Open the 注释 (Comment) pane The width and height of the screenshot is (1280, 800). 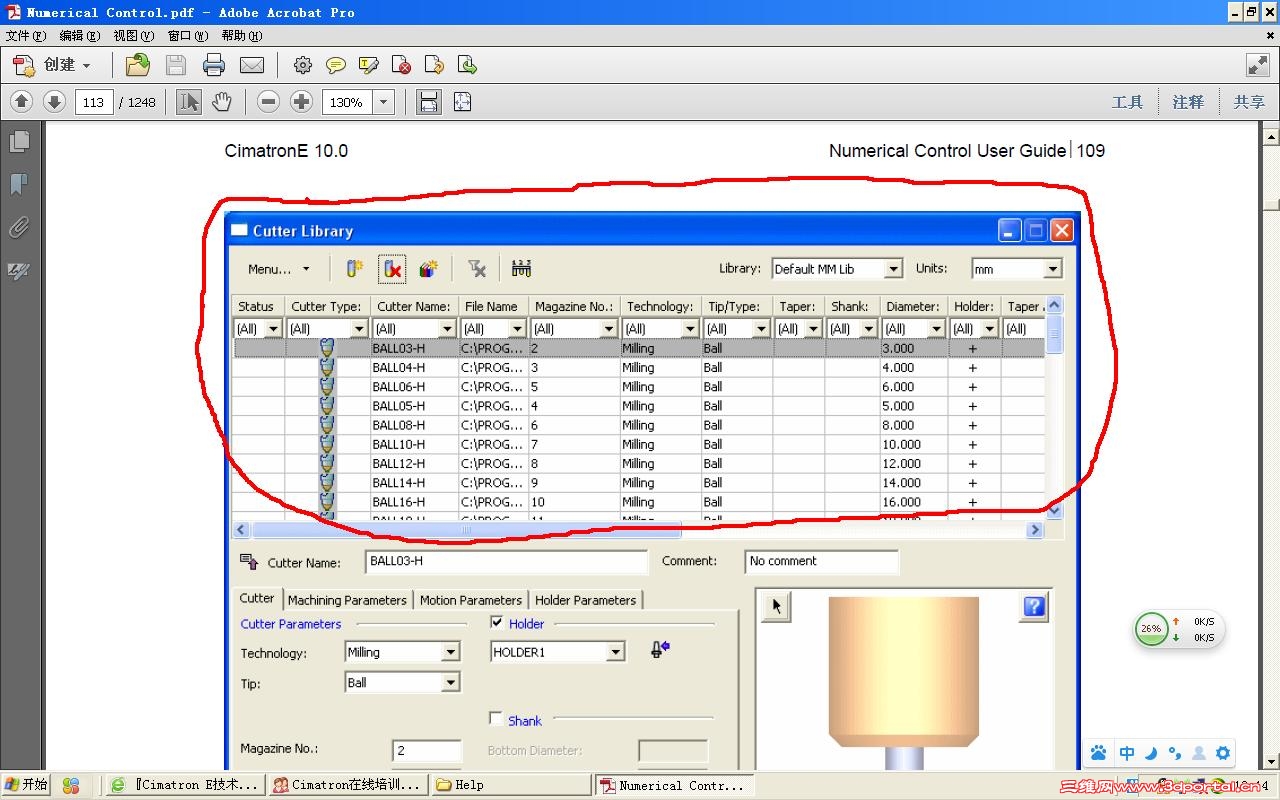click(x=1188, y=102)
